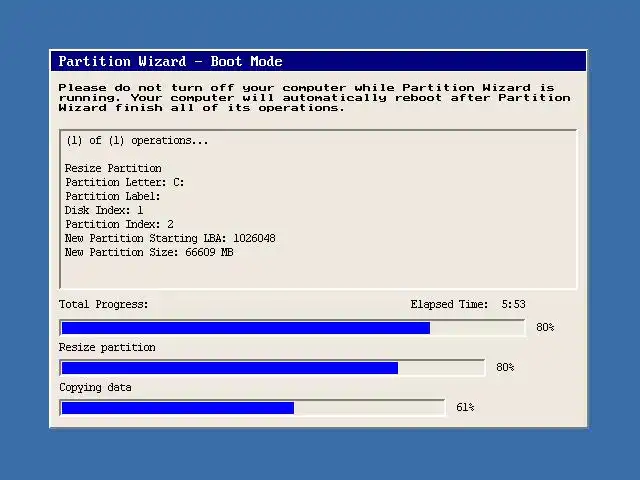The height and width of the screenshot is (480, 640).
Task: Click the Total Progress bar
Action: [292, 328]
